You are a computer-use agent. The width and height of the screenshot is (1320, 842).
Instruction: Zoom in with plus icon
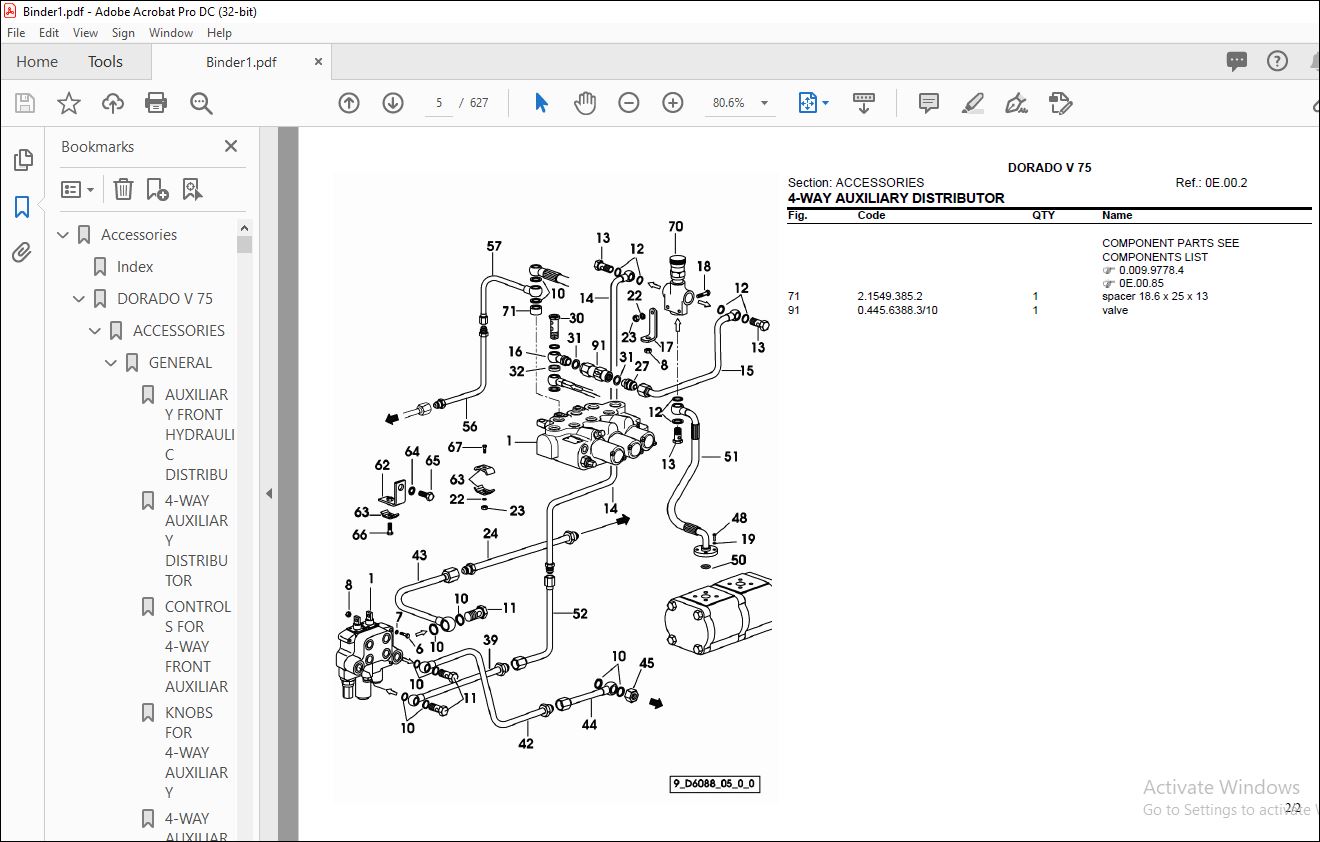pos(673,103)
